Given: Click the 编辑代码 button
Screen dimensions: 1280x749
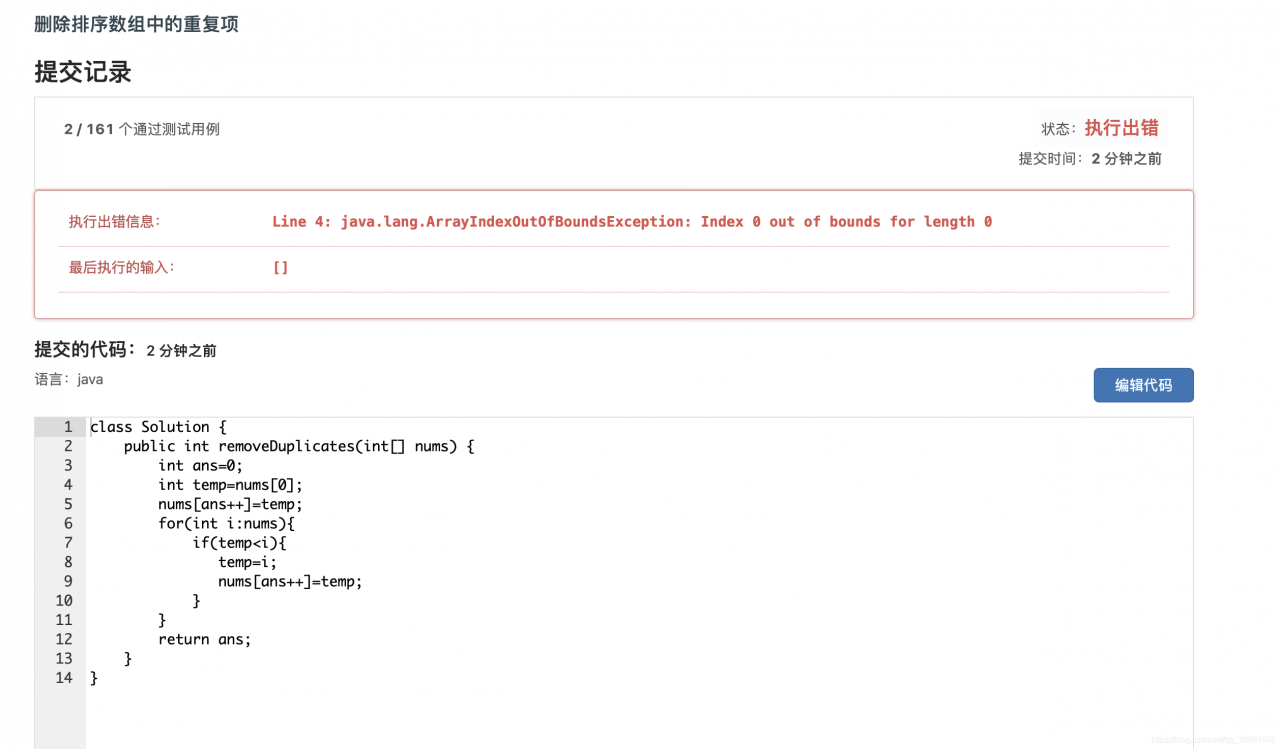Looking at the screenshot, I should pos(1143,385).
